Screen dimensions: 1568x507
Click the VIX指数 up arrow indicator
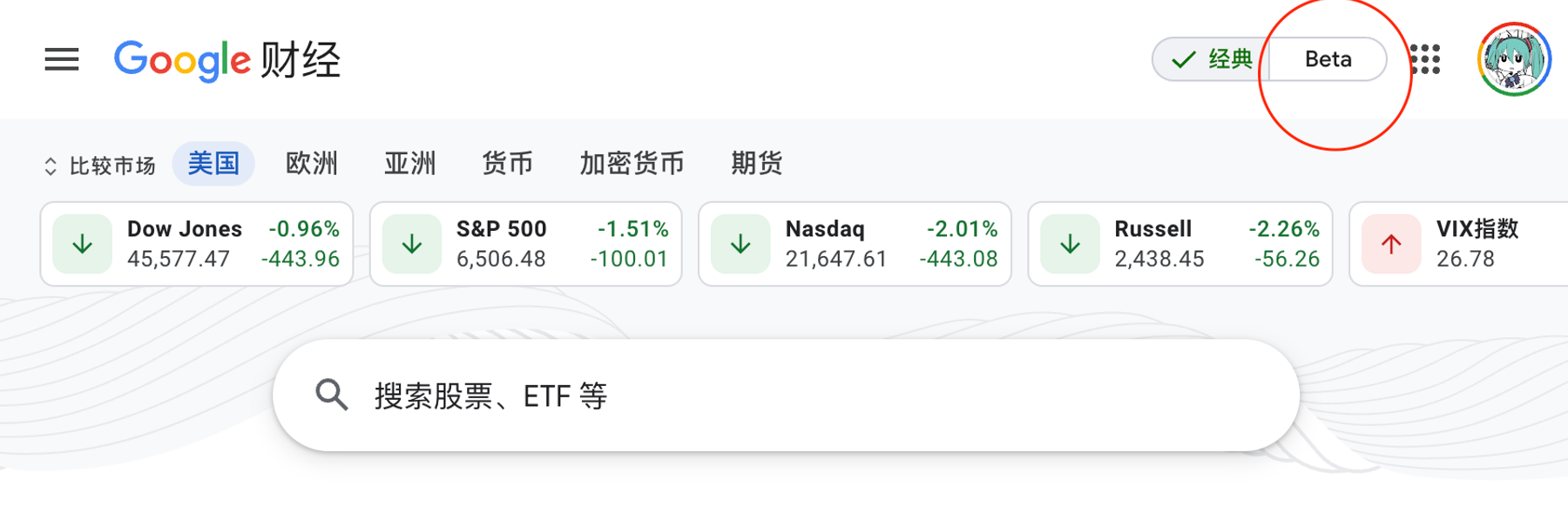[x=1391, y=243]
